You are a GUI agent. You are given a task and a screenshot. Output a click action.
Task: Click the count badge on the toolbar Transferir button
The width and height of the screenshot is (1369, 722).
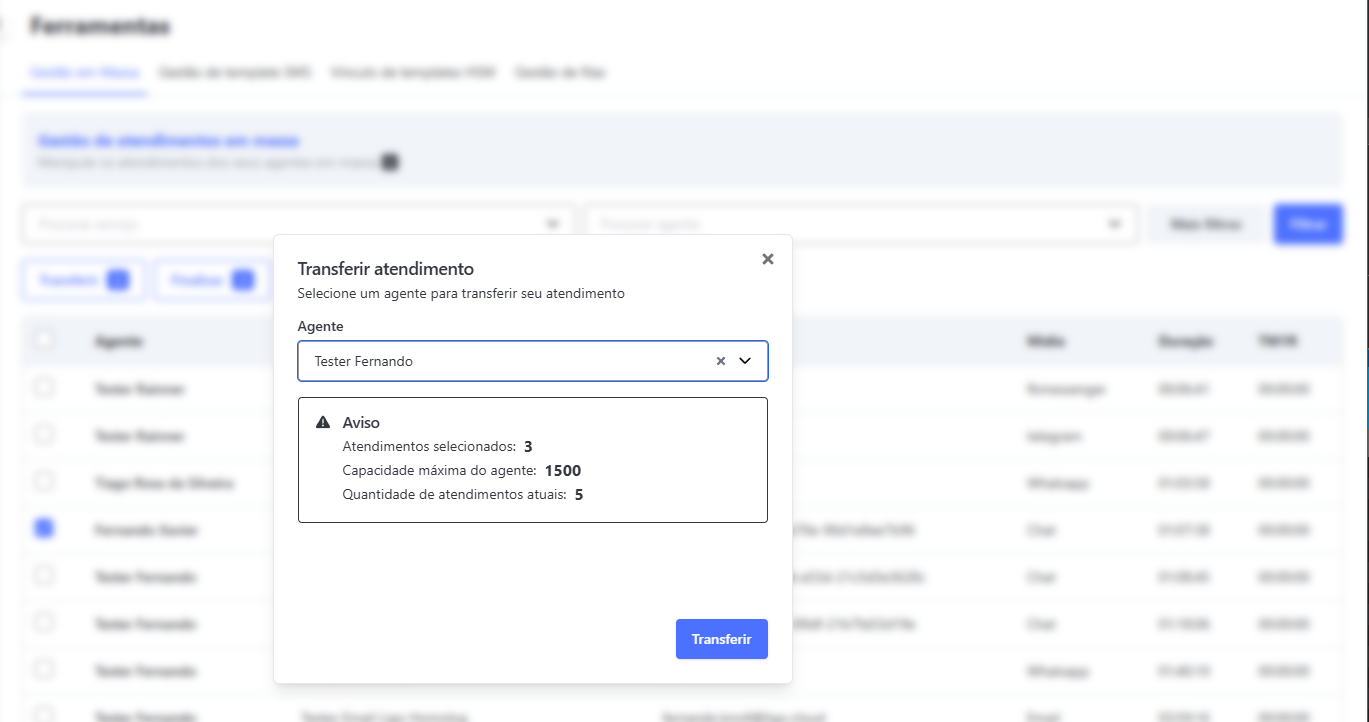117,281
